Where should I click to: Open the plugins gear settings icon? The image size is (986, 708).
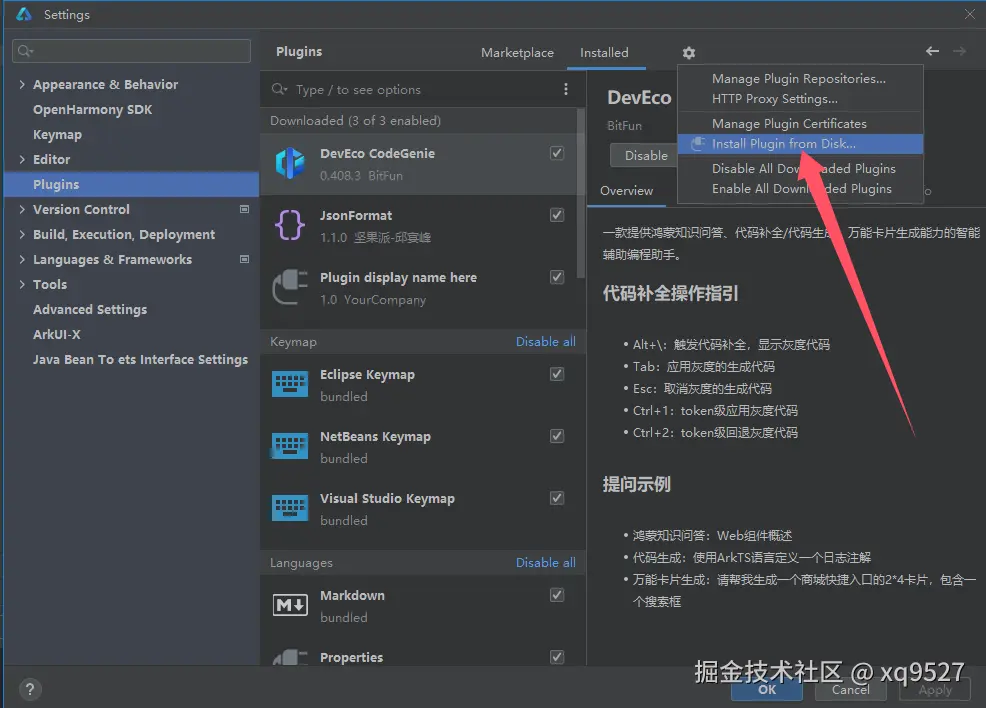(689, 53)
